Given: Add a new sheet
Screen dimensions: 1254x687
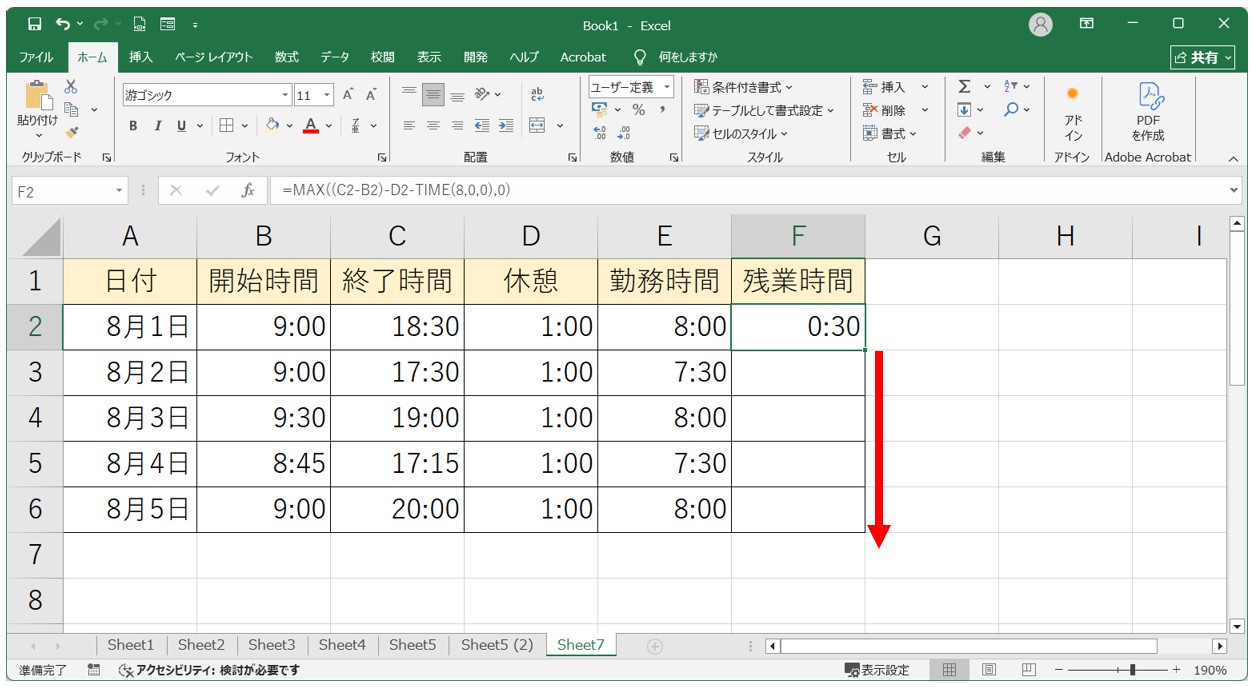Looking at the screenshot, I should coord(655,646).
